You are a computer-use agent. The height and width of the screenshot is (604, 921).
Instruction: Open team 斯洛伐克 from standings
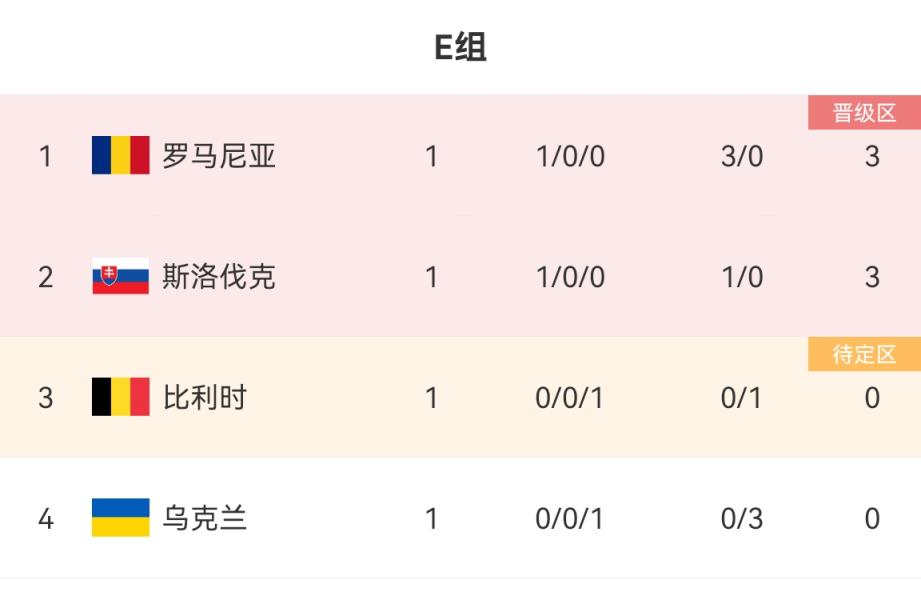tap(219, 277)
